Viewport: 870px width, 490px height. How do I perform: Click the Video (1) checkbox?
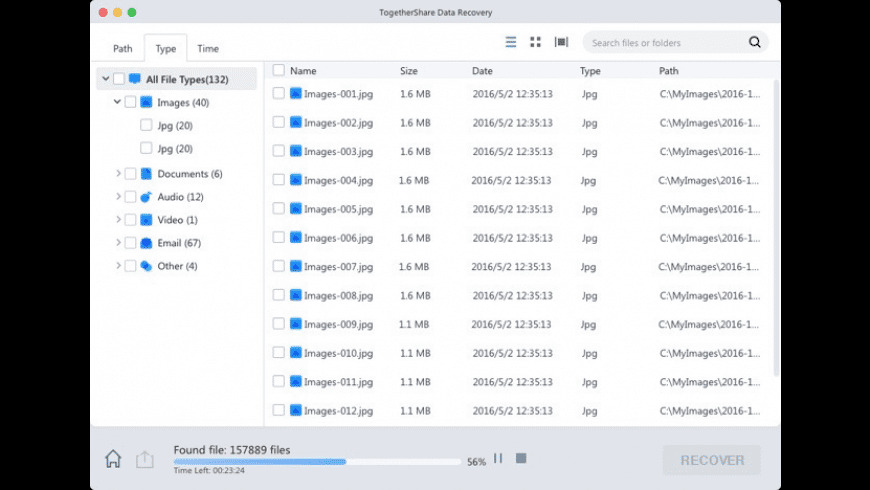tap(130, 220)
